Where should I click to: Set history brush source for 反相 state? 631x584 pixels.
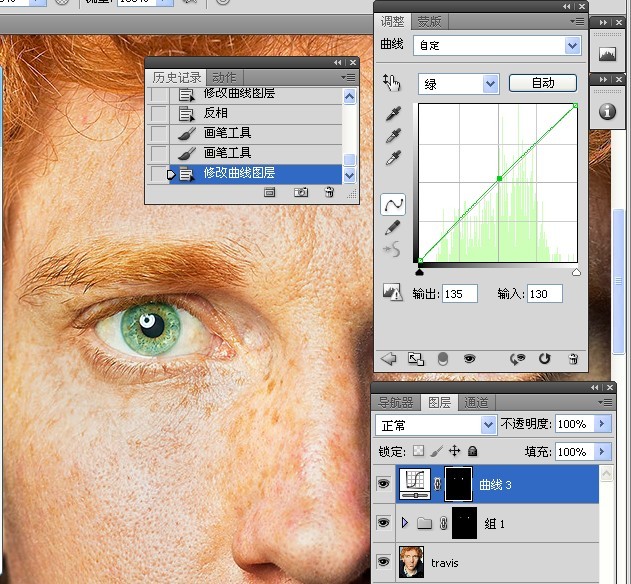[159, 113]
